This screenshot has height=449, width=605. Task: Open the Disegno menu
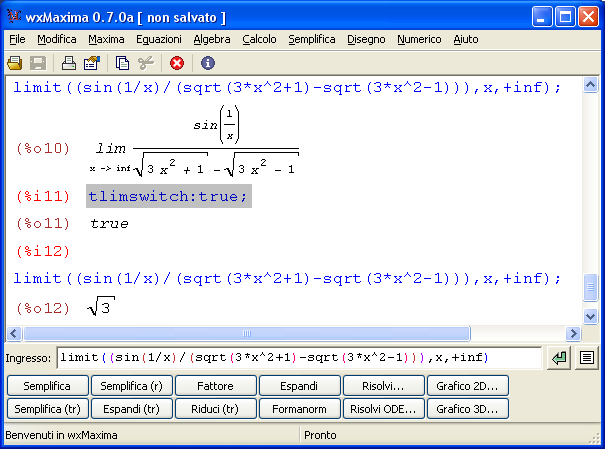[366, 39]
